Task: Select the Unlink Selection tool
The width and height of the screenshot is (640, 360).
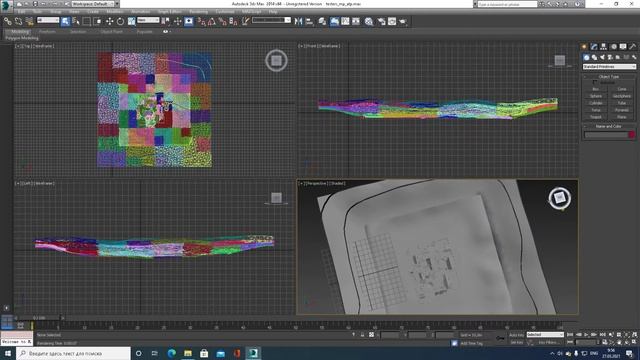Action: 18,21
